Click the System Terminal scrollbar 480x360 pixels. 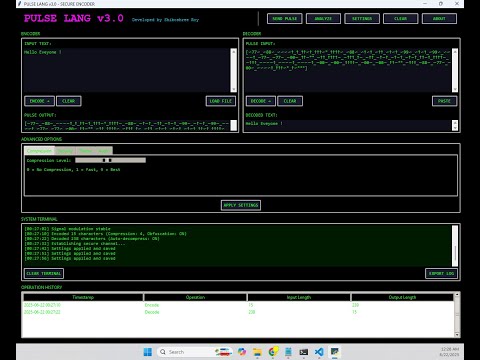[x=455, y=246]
